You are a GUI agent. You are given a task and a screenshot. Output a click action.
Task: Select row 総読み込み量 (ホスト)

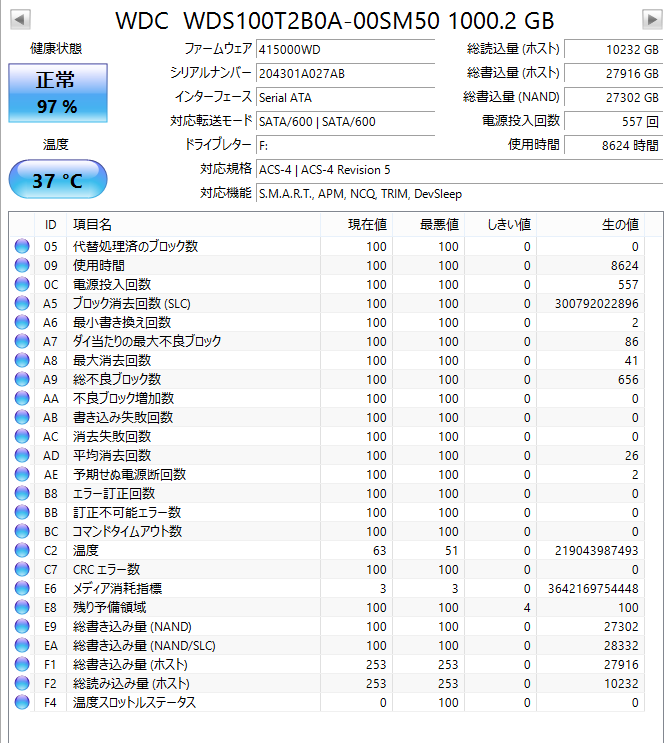coord(327,683)
